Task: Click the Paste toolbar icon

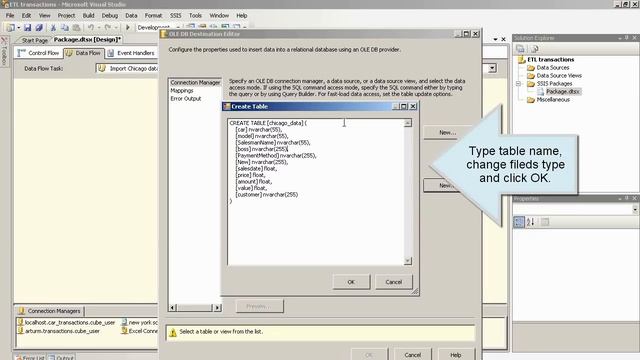Action: click(76, 28)
